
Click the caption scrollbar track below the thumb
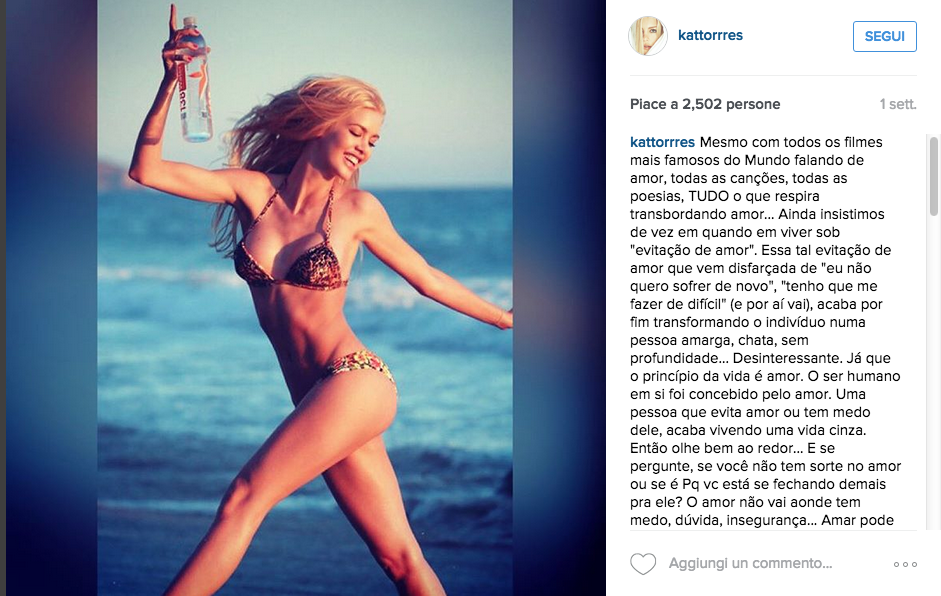point(933,372)
